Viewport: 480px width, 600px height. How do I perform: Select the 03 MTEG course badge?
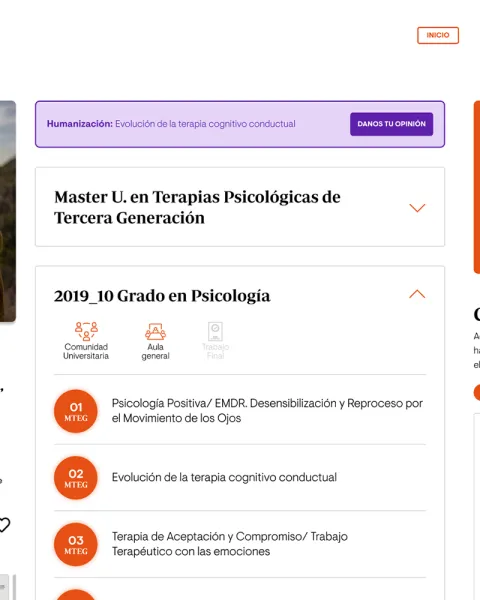point(76,545)
